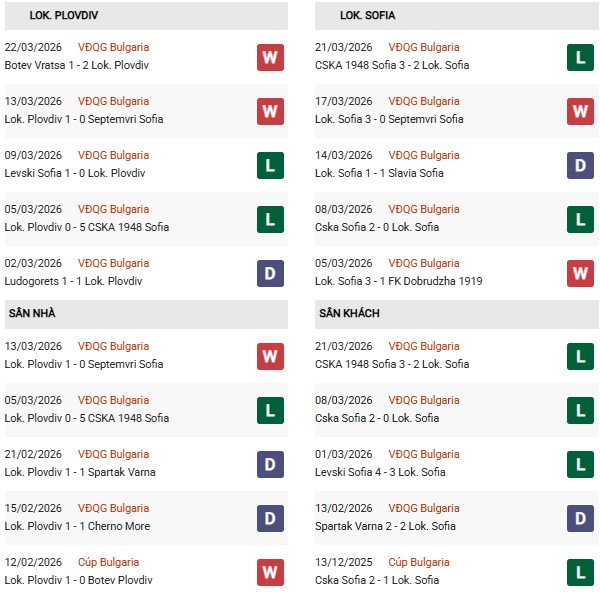Select D badge beside Spartak Varna 1-1 result
Image resolution: width=600 pixels, height=592 pixels.
[x=270, y=464]
